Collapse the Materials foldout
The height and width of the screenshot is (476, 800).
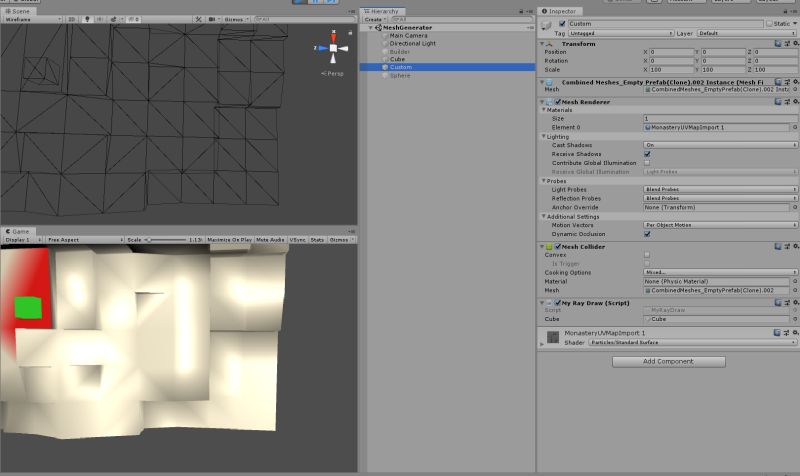point(544,110)
